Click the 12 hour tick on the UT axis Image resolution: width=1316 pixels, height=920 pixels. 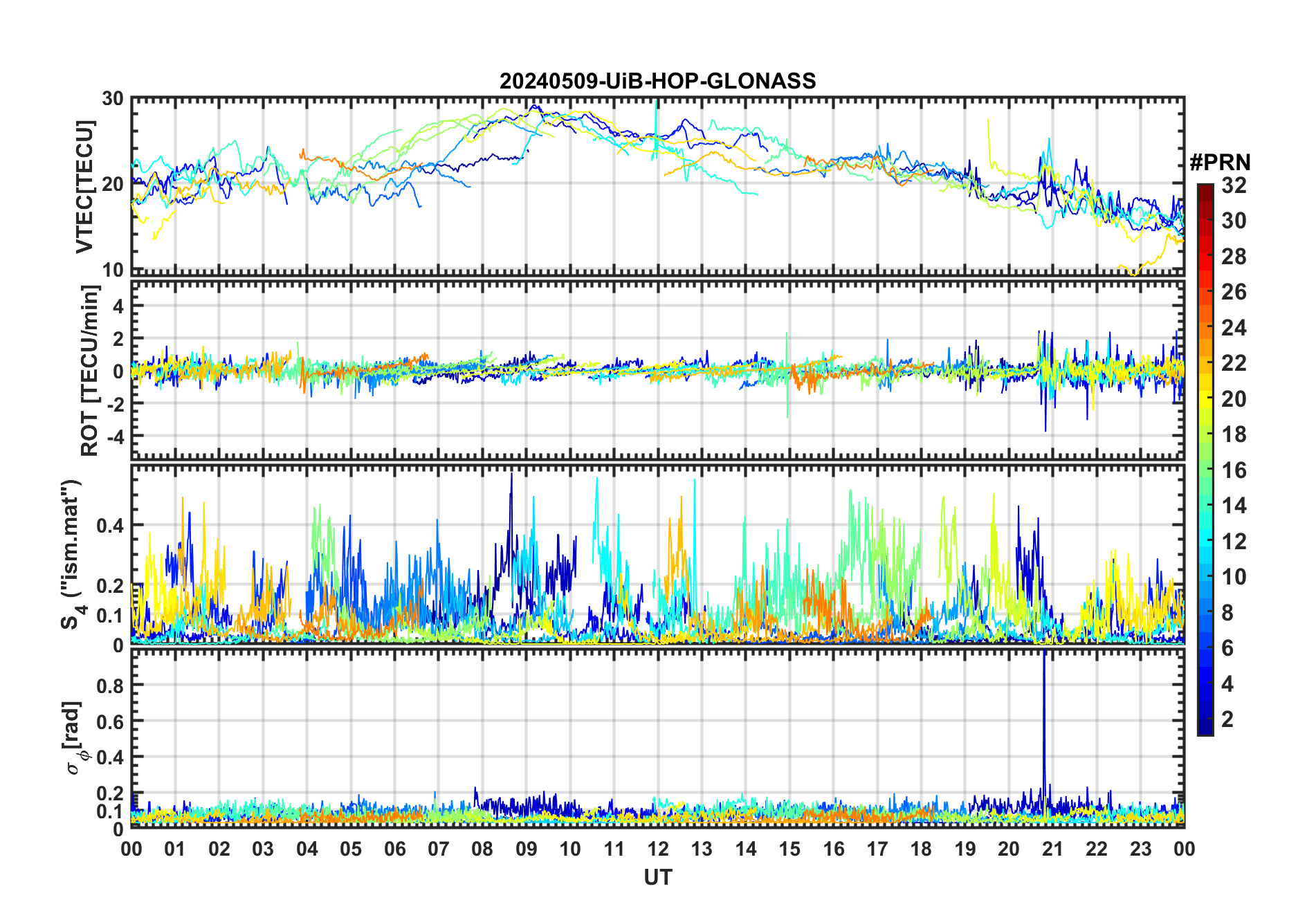[x=657, y=849]
